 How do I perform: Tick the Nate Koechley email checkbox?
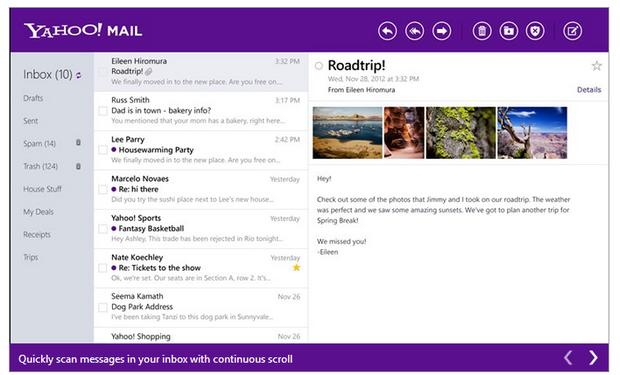coord(102,268)
